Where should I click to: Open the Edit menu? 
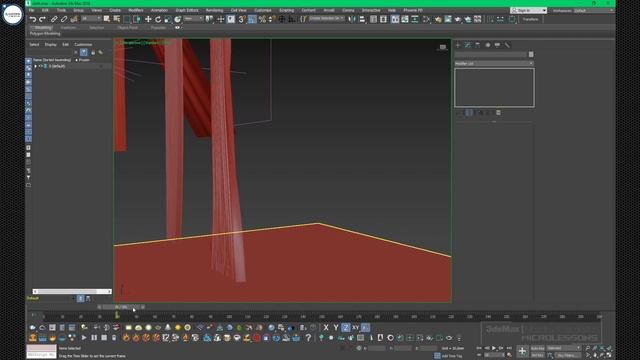pyautogui.click(x=45, y=10)
